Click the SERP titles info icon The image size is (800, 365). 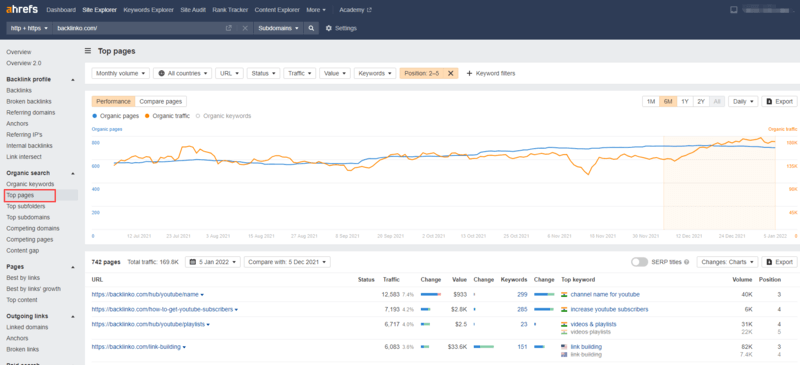point(686,262)
